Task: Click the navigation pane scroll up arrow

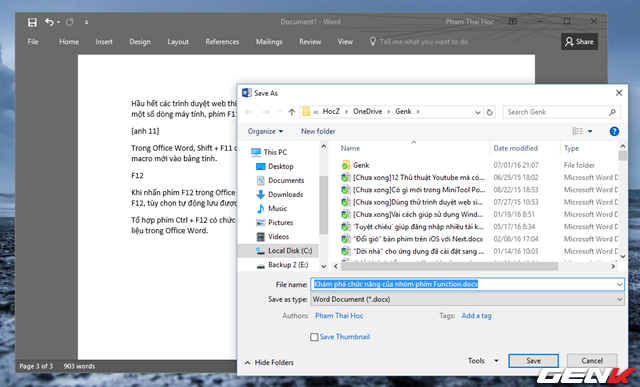Action: (323, 147)
